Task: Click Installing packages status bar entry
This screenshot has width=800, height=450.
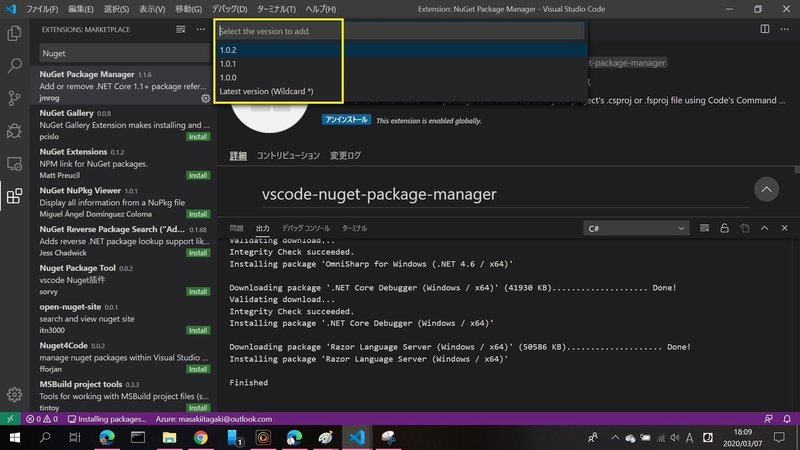Action: pos(107,419)
